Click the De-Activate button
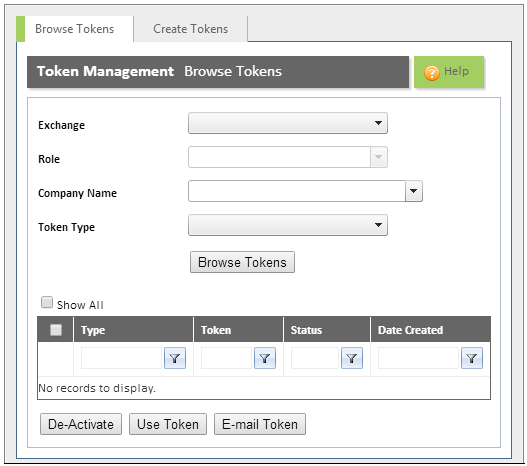 pos(81,424)
